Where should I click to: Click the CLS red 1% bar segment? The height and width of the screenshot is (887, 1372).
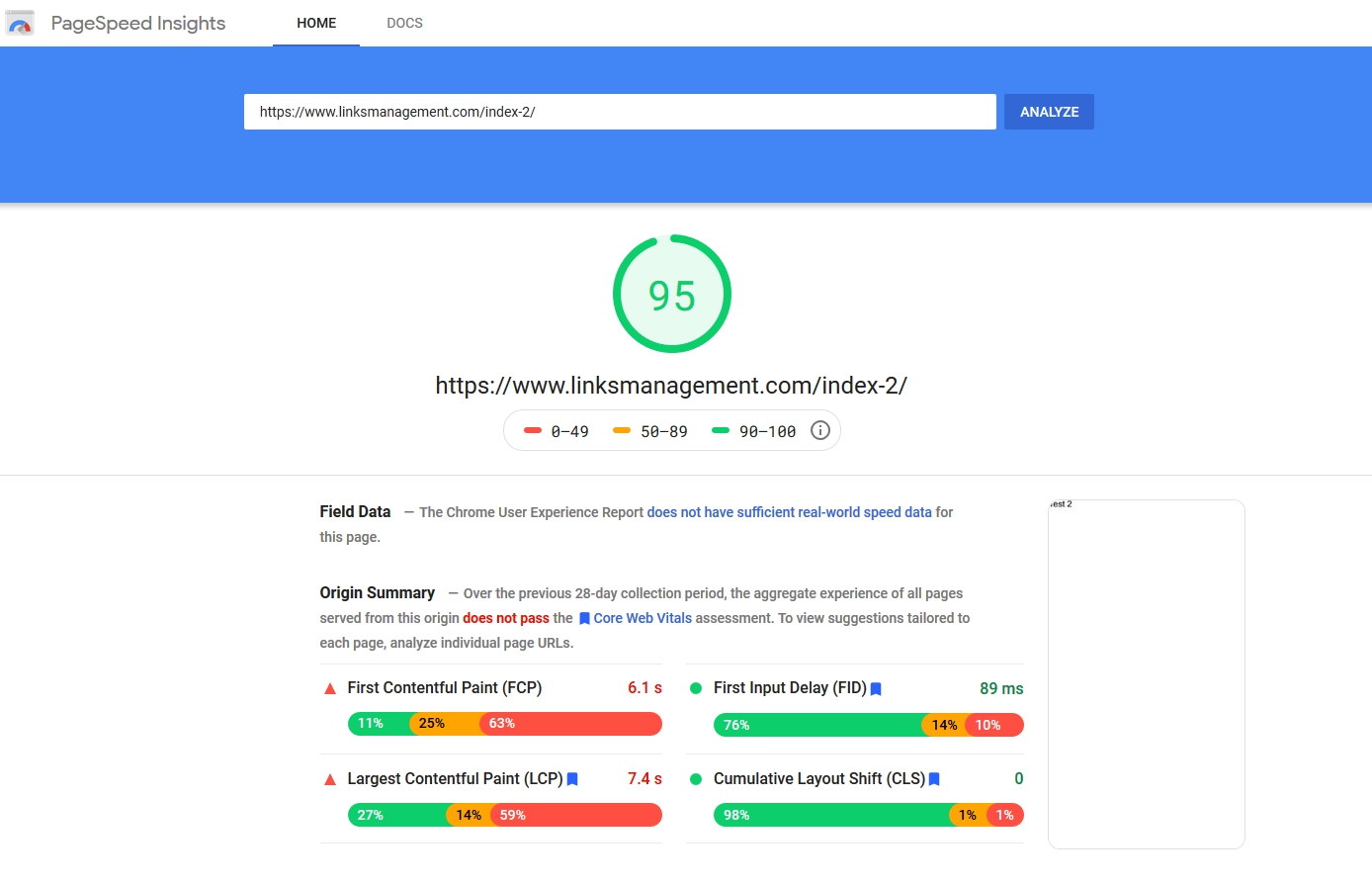pyautogui.click(x=1005, y=815)
